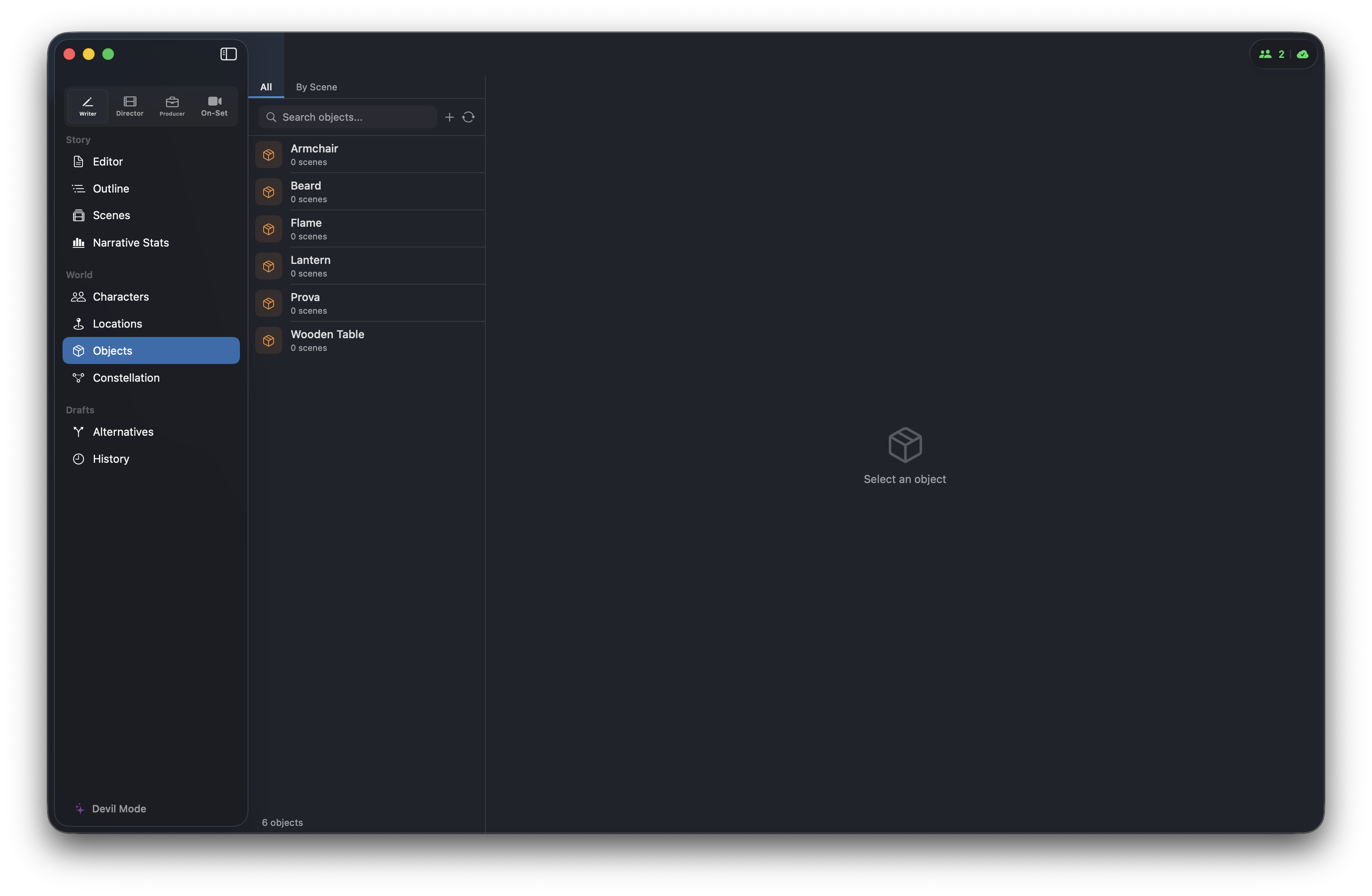Toggle the sidebar panel icon
The image size is (1372, 896).
228,54
